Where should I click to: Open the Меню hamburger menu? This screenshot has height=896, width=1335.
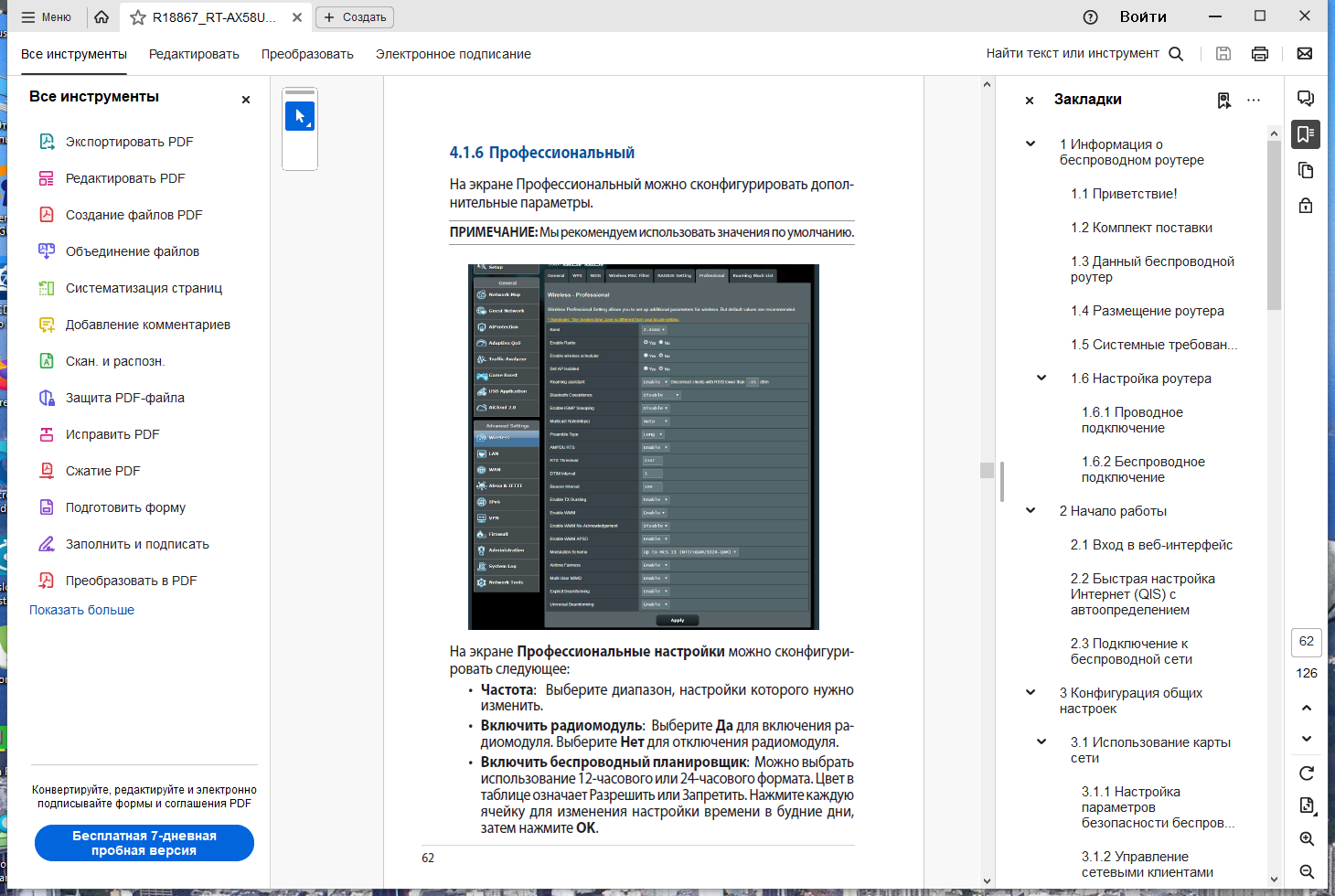pos(46,16)
